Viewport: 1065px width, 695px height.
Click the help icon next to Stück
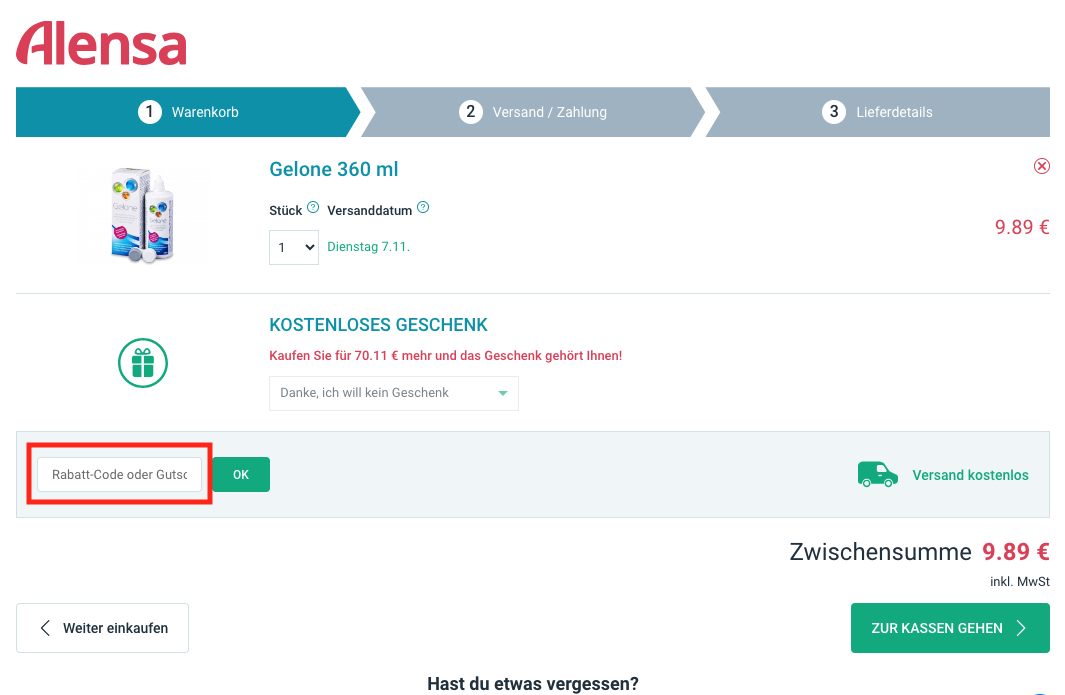click(313, 207)
